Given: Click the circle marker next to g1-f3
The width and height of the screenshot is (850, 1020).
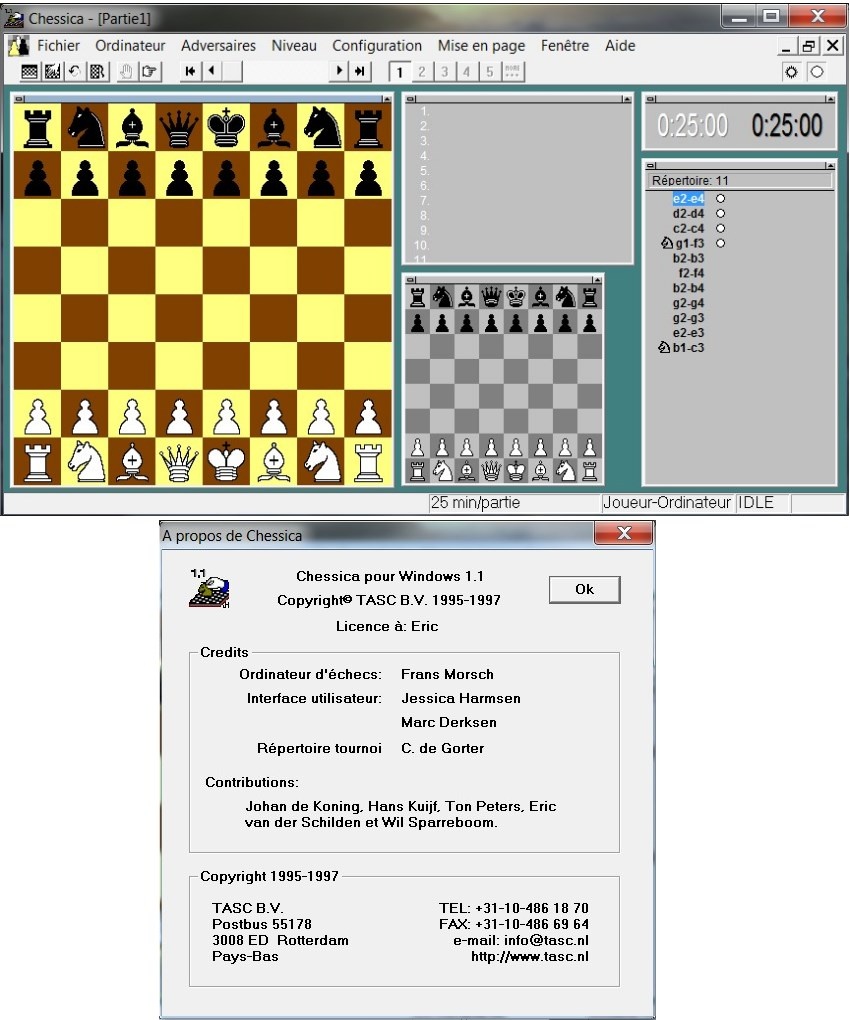Looking at the screenshot, I should click(x=721, y=243).
